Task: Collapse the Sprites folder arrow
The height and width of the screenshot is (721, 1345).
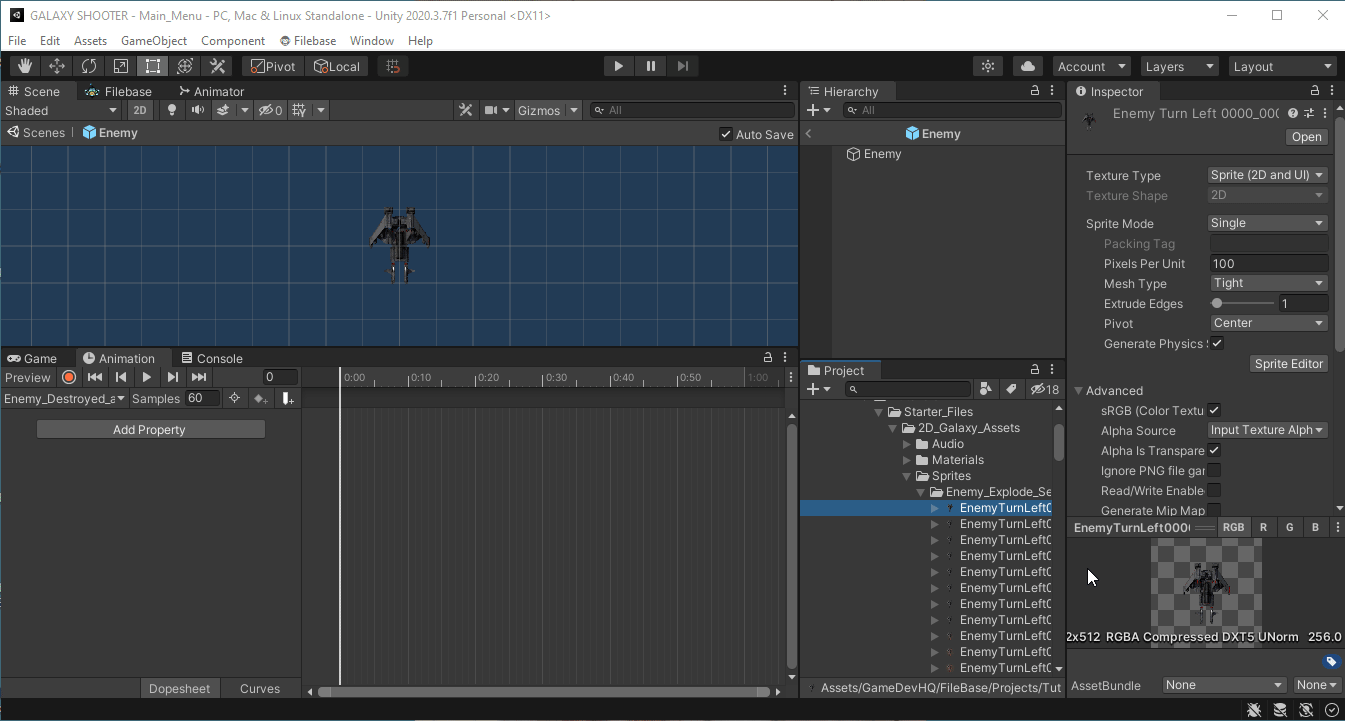Action: (x=908, y=476)
